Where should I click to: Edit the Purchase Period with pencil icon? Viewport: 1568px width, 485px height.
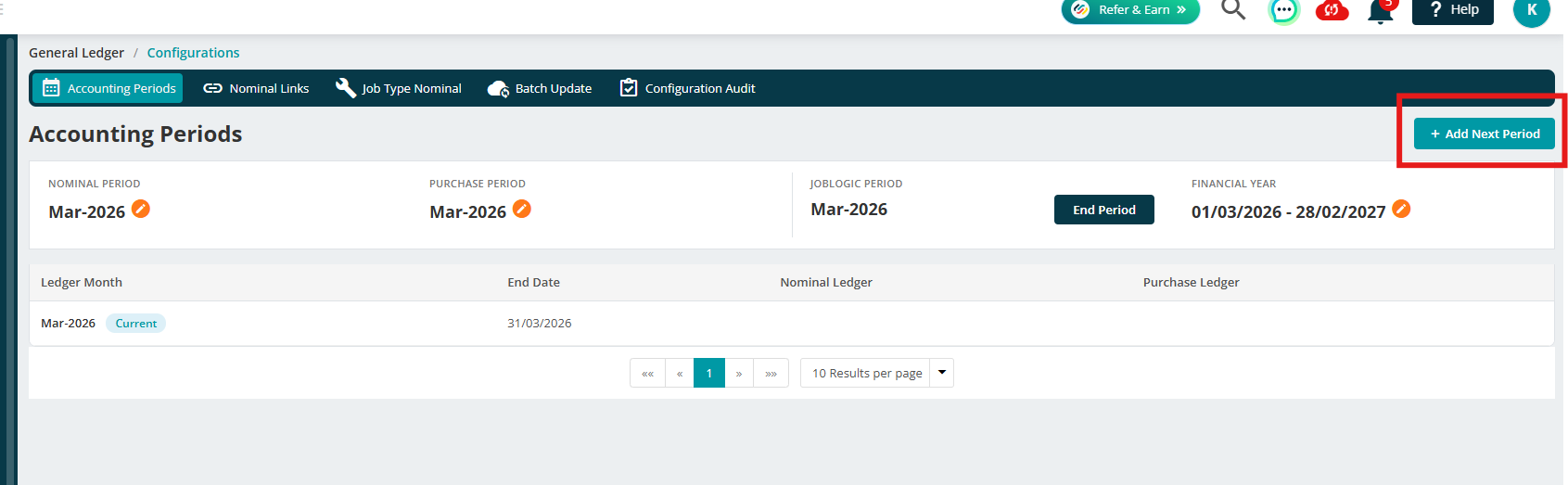tap(522, 209)
